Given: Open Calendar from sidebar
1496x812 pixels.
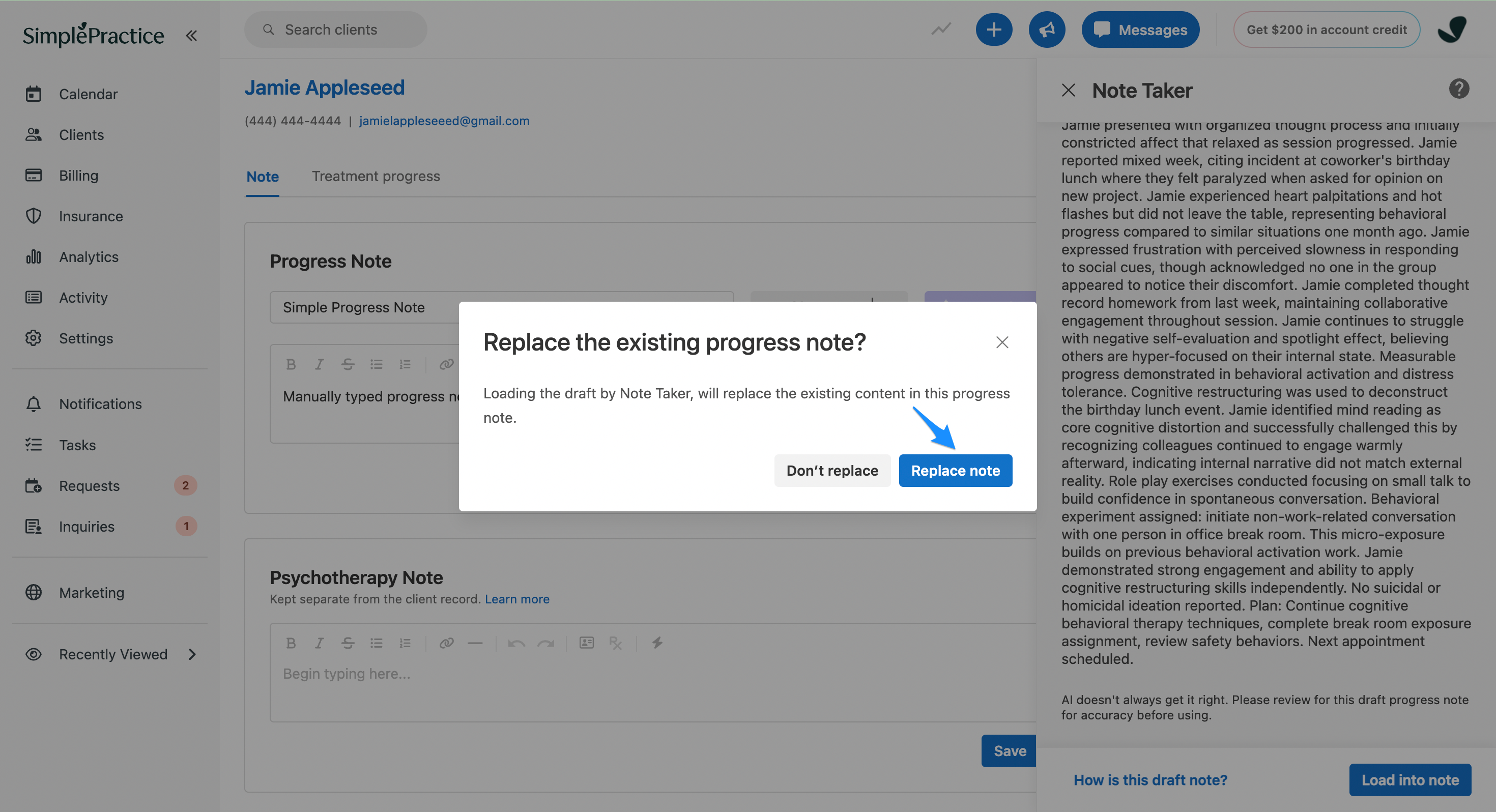Looking at the screenshot, I should point(88,94).
